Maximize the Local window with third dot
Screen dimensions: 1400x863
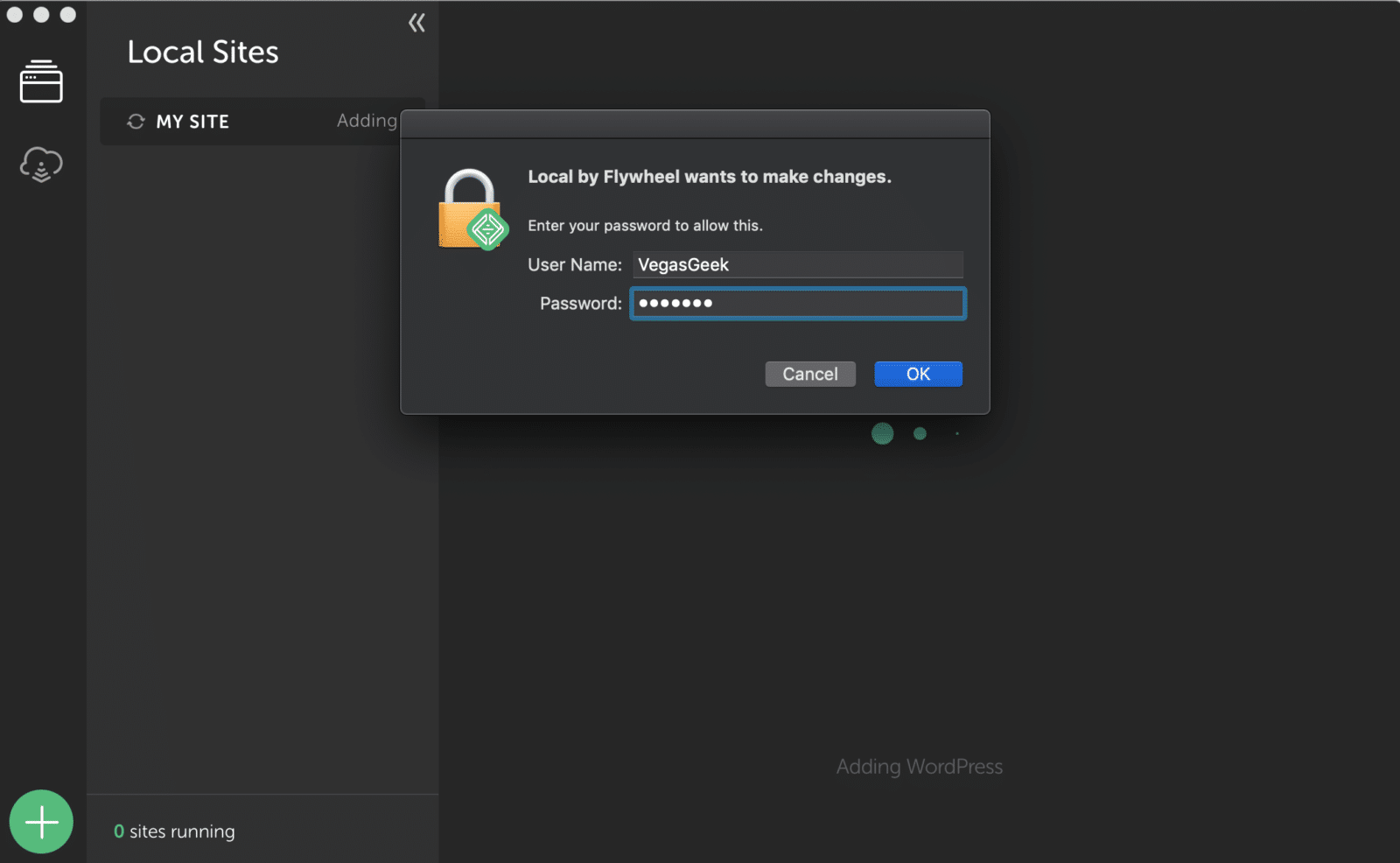(67, 14)
